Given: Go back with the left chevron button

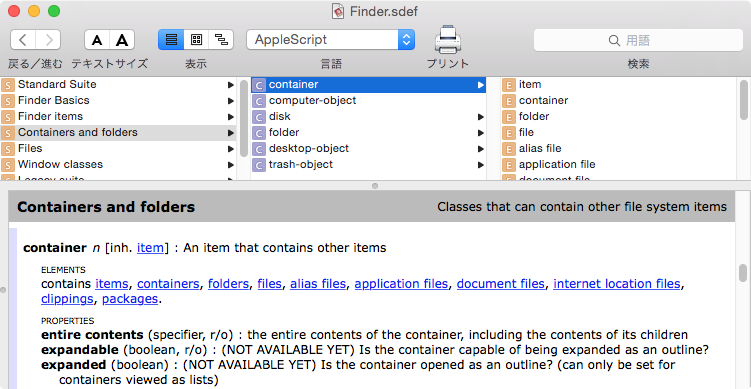Looking at the screenshot, I should coord(23,40).
